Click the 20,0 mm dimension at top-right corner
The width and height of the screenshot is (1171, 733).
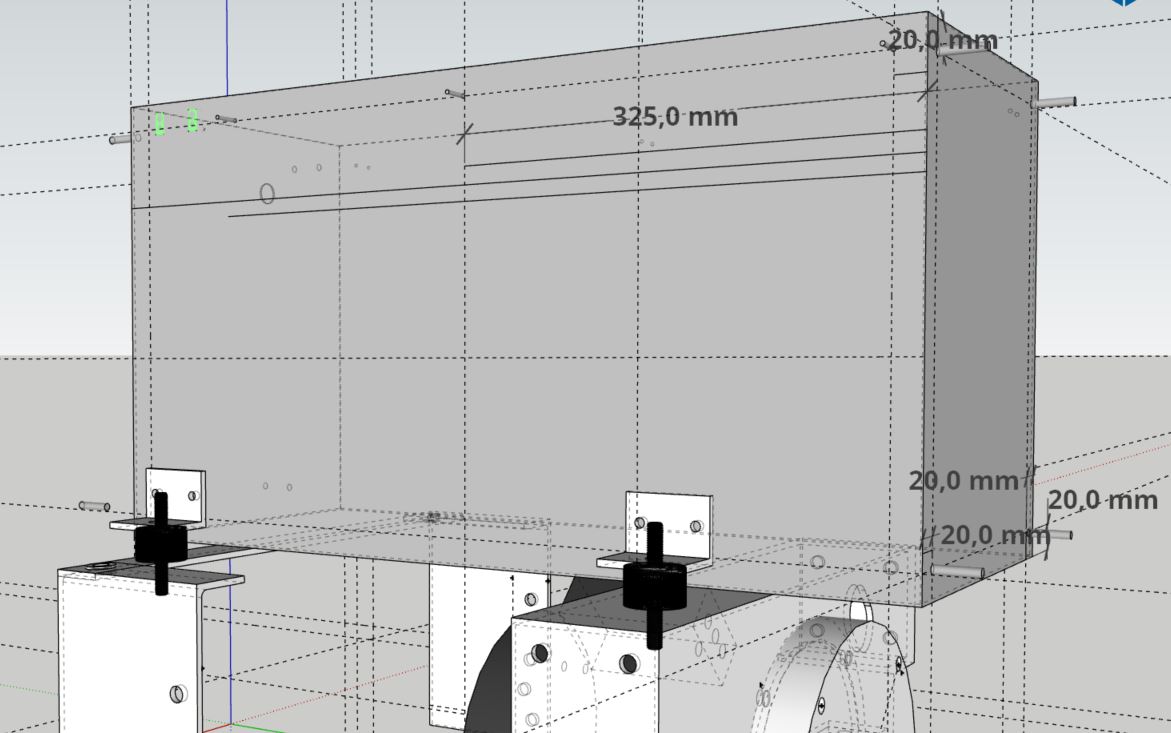click(x=942, y=41)
